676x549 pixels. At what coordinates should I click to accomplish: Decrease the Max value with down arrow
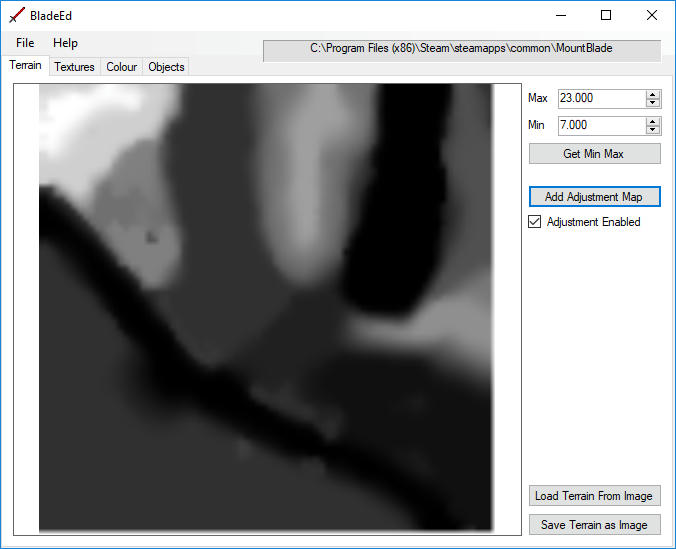[x=653, y=103]
